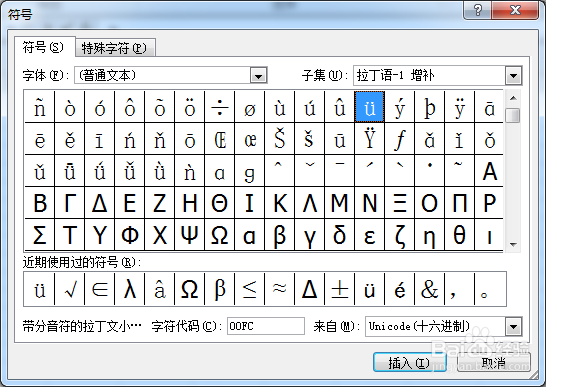
Task: Choose the capital Phi Φ symbol
Action: (130, 235)
